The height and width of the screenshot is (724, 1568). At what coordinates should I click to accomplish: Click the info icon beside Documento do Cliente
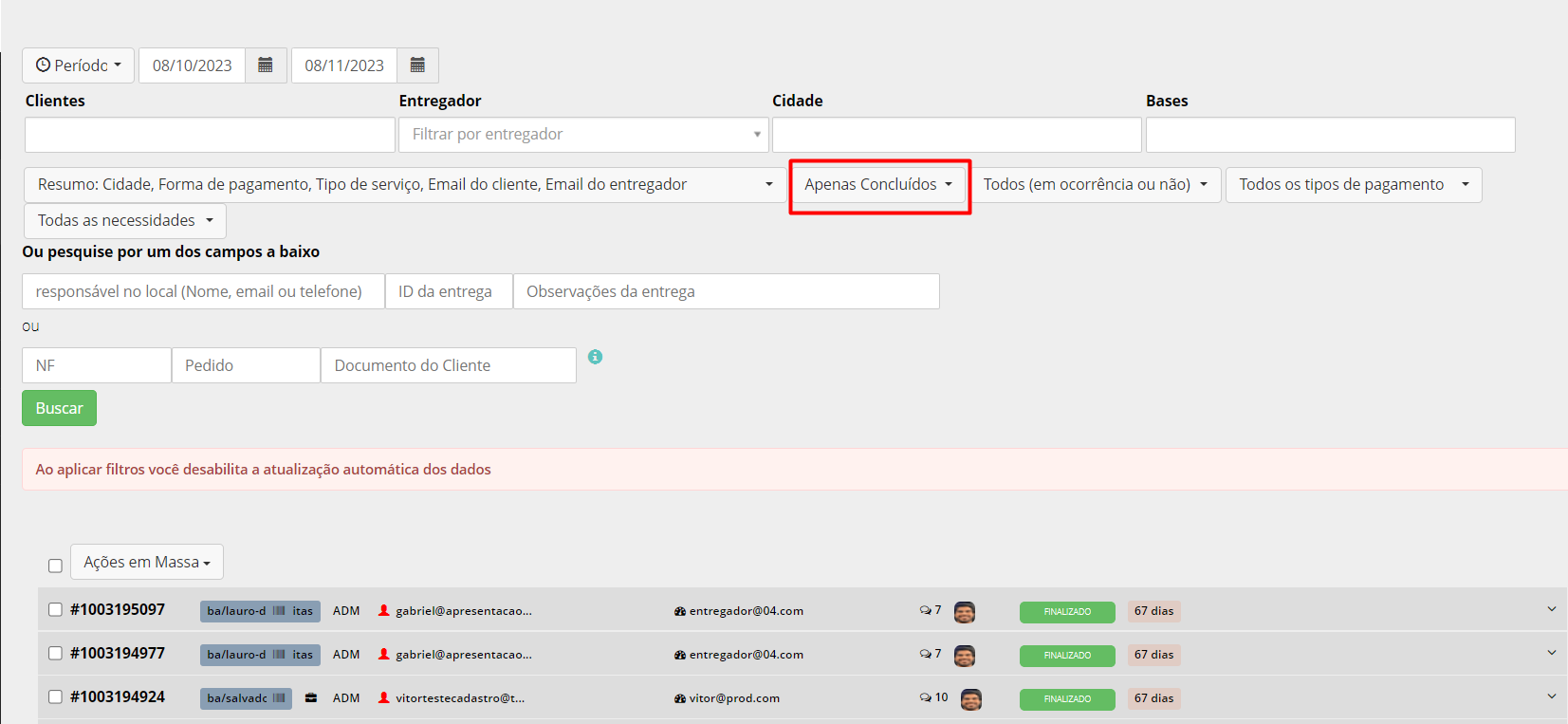595,357
